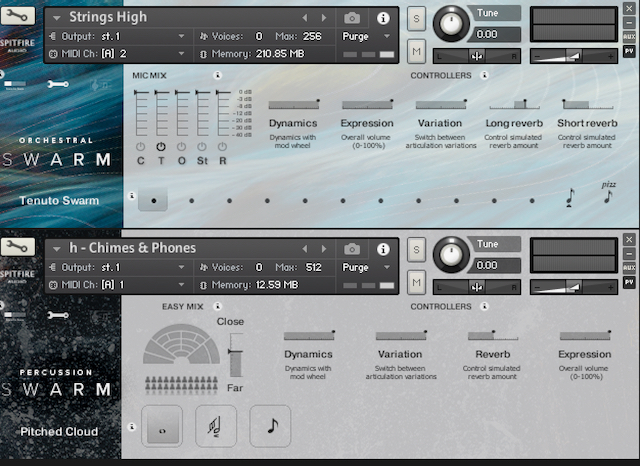Image resolution: width=640 pixels, height=466 pixels.
Task: Mute the Chimes & Phones instrument
Action: [416, 282]
